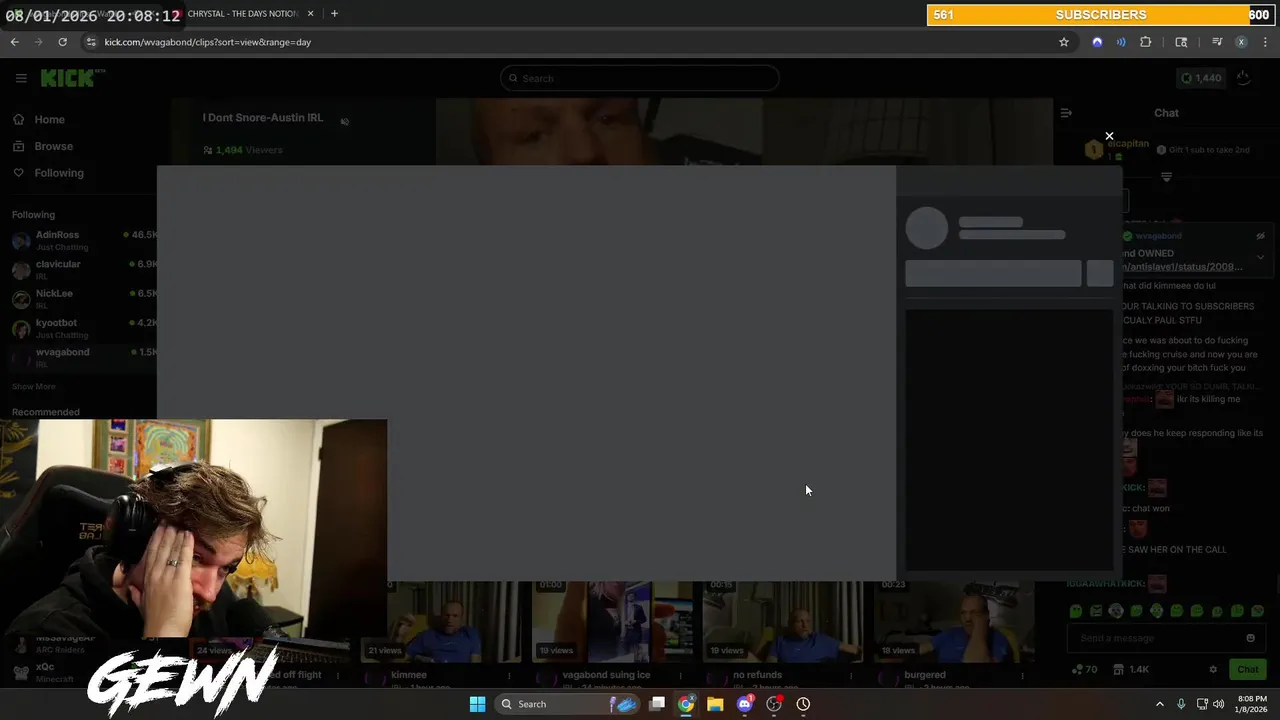
Task: Open channel points icon showing 70
Action: pyautogui.click(x=1084, y=669)
